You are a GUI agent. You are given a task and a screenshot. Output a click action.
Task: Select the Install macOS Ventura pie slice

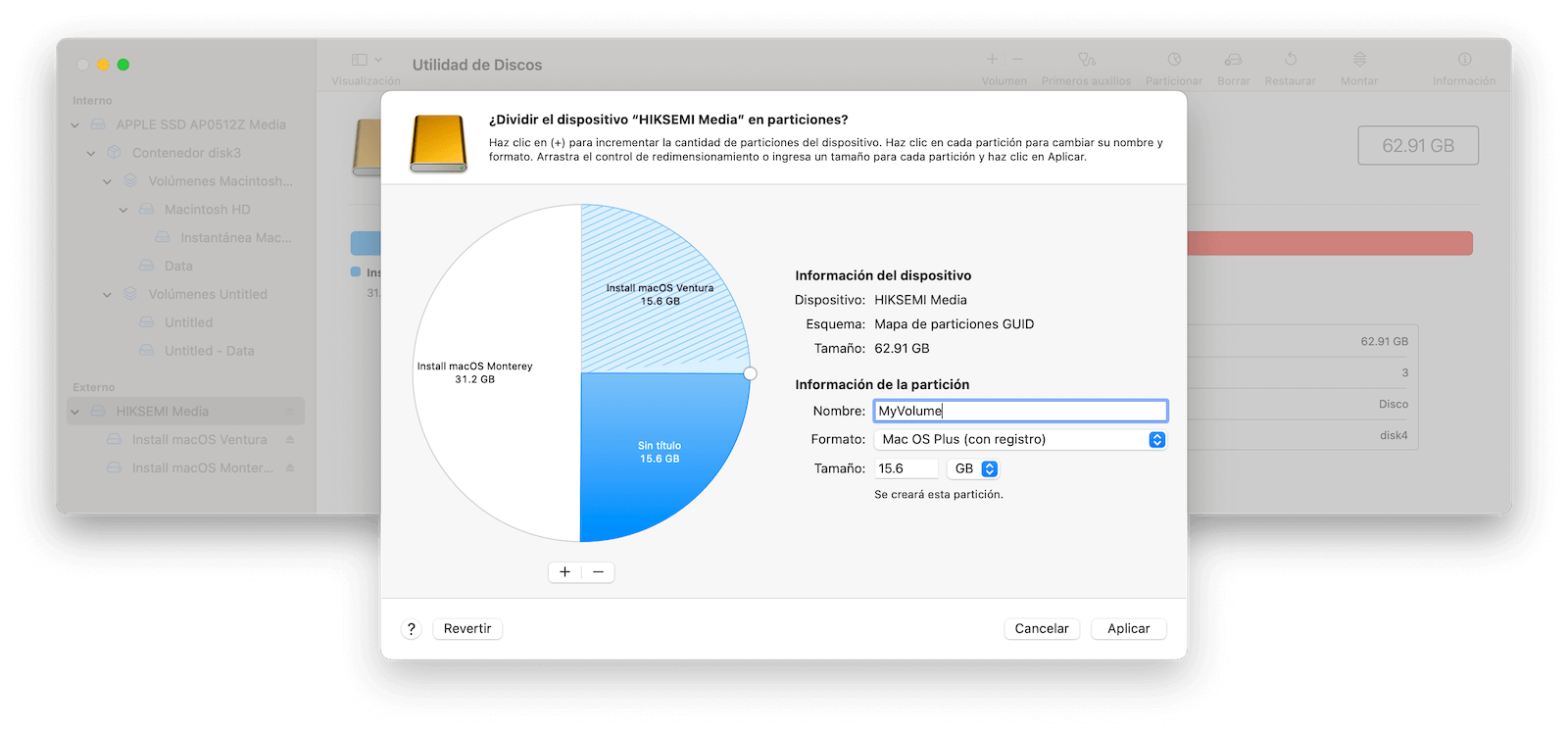[x=660, y=294]
